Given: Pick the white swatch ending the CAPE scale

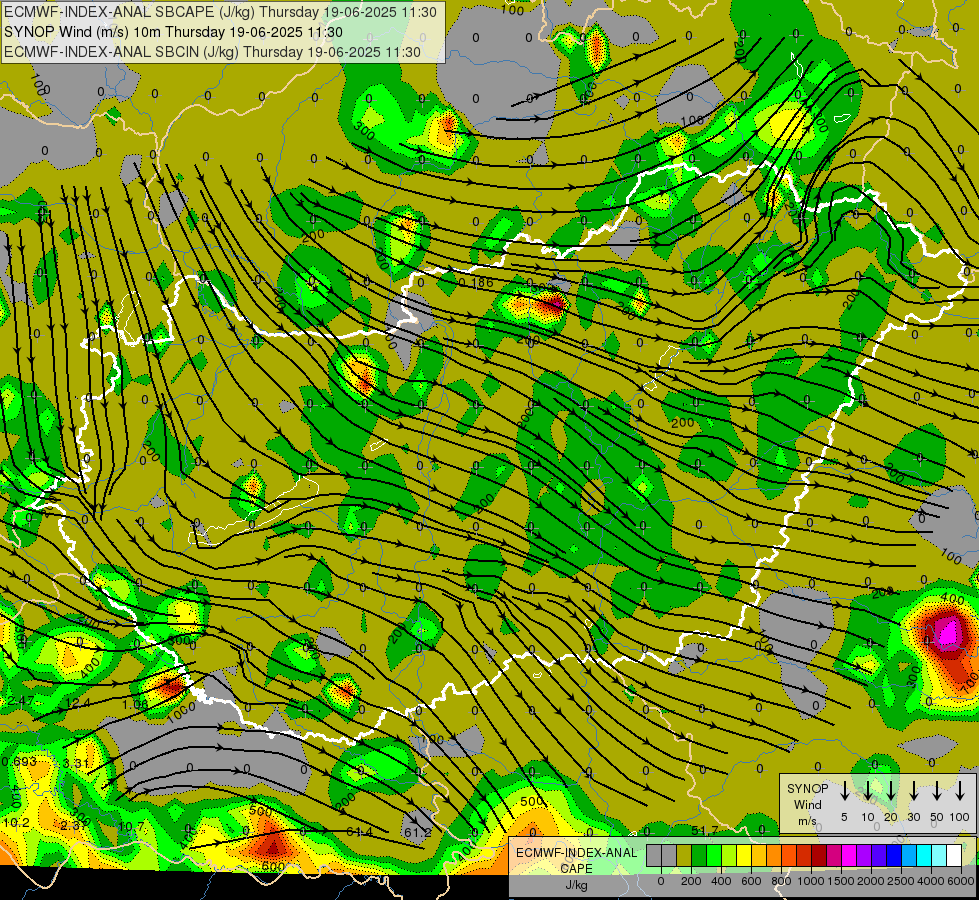Looking at the screenshot, I should tap(953, 855).
